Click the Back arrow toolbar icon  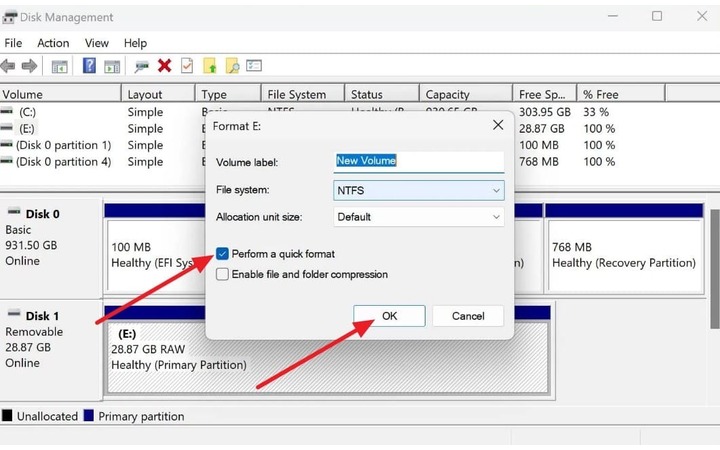8,66
